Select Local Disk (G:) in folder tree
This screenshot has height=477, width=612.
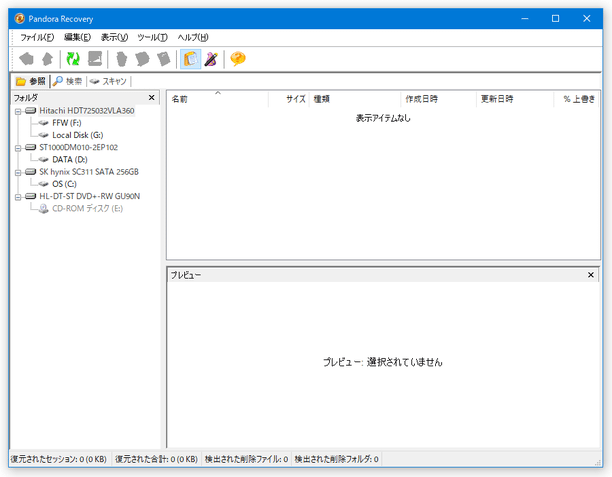coord(78,135)
